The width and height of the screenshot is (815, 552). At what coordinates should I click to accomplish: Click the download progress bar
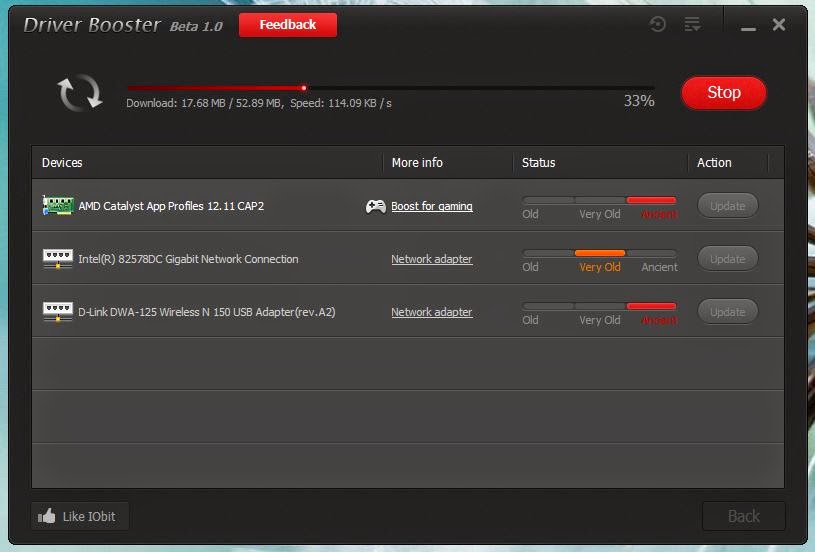coord(390,88)
